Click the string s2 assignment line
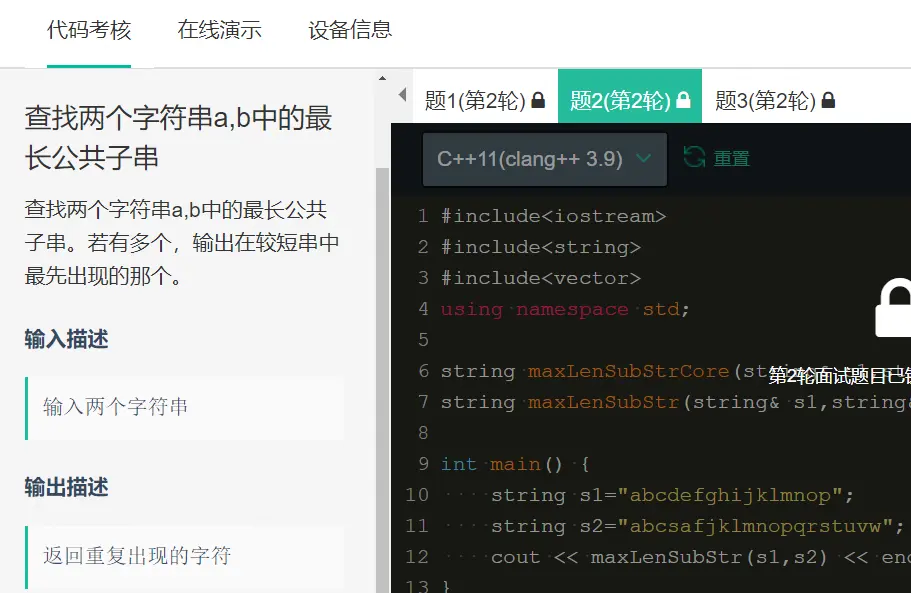The width and height of the screenshot is (911, 593). click(x=697, y=526)
